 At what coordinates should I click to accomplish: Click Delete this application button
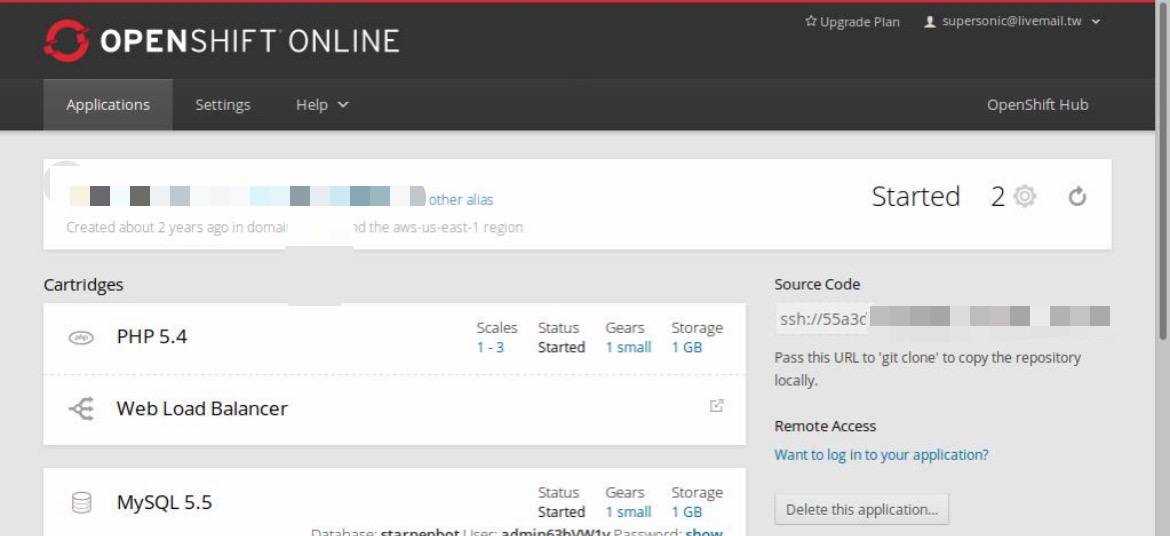tap(862, 510)
